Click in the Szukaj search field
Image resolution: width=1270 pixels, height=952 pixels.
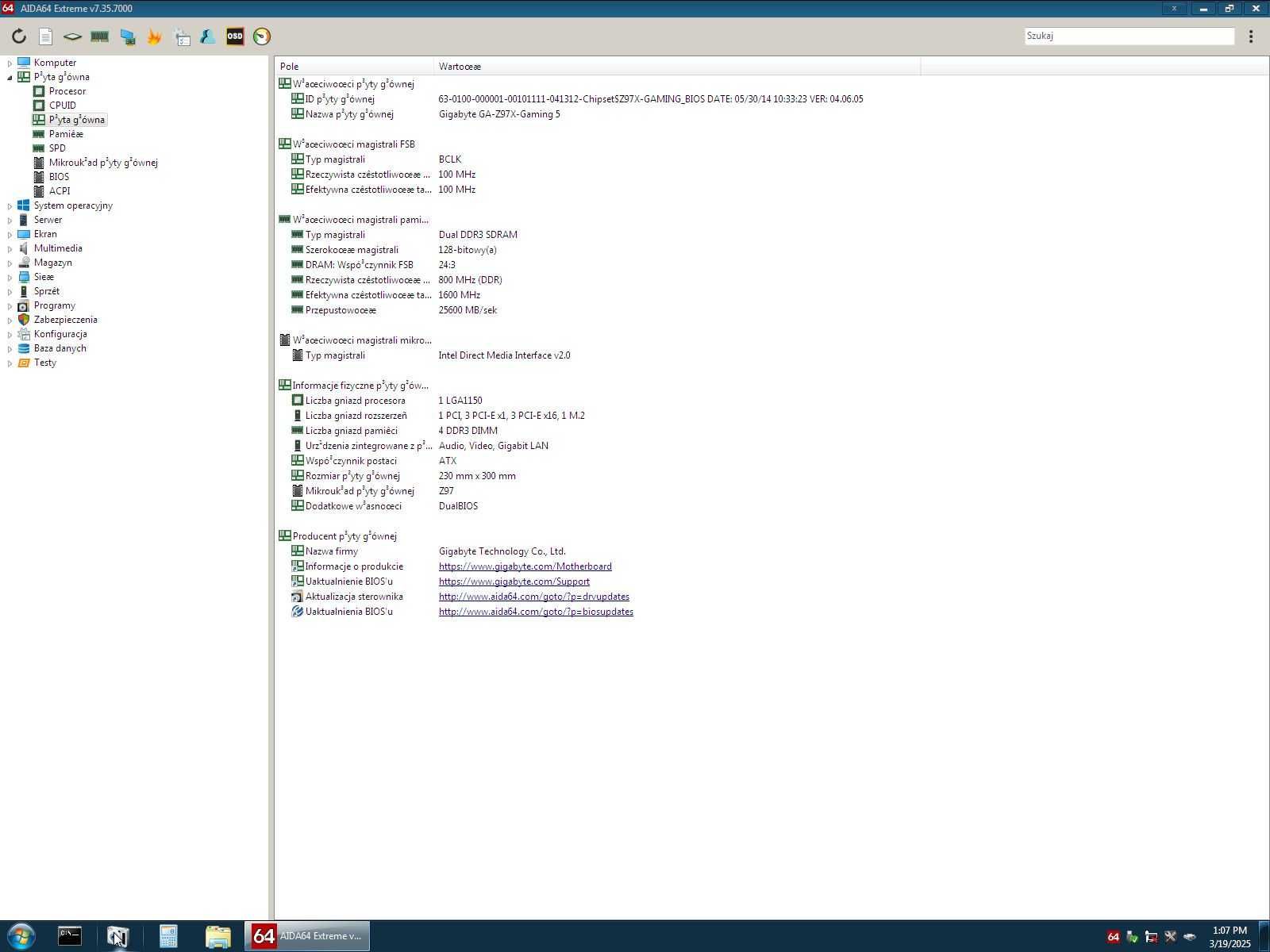coord(1130,36)
